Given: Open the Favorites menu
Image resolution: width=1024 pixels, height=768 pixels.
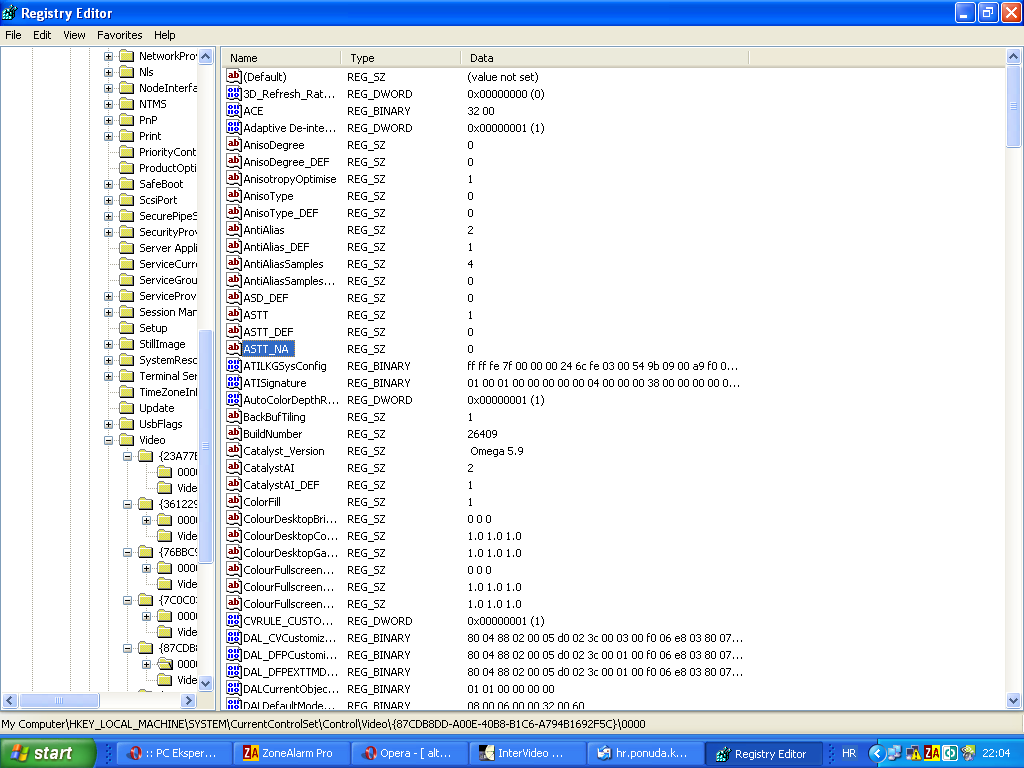Looking at the screenshot, I should coord(119,35).
